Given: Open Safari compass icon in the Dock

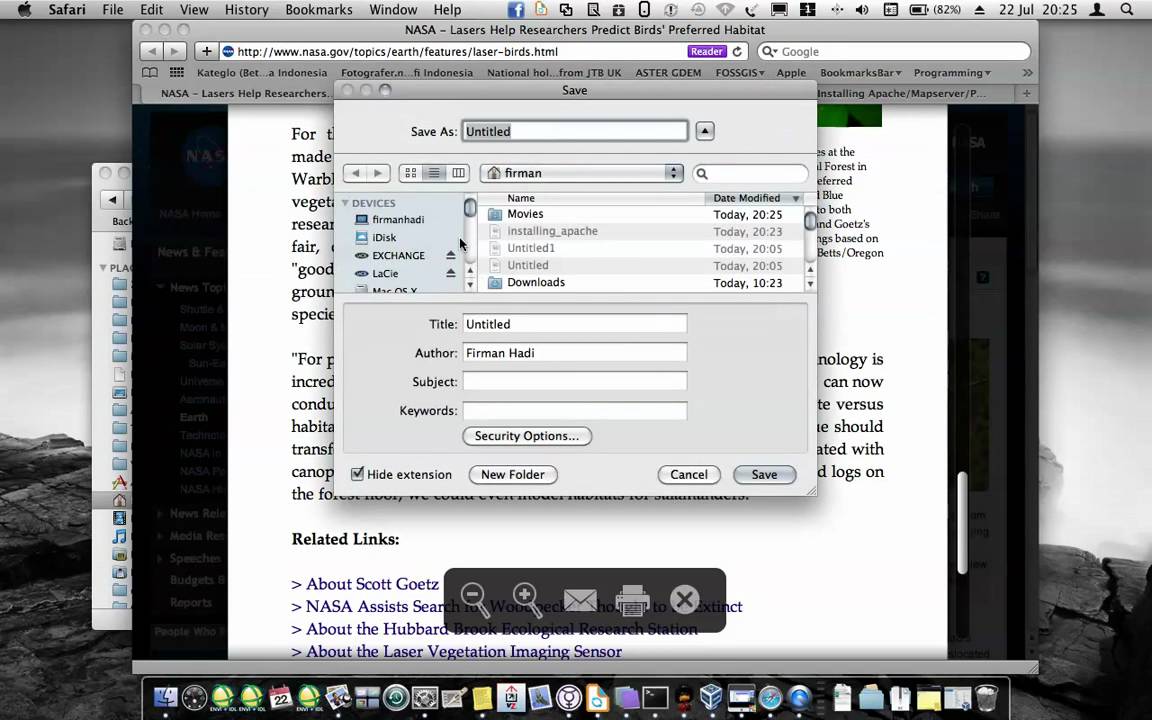Looking at the screenshot, I should point(771,696).
